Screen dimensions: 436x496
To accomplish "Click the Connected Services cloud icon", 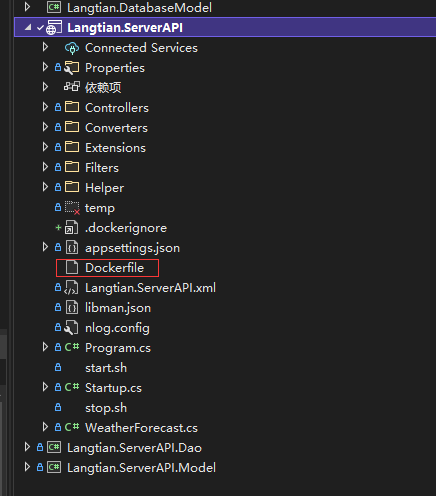I will (72, 48).
